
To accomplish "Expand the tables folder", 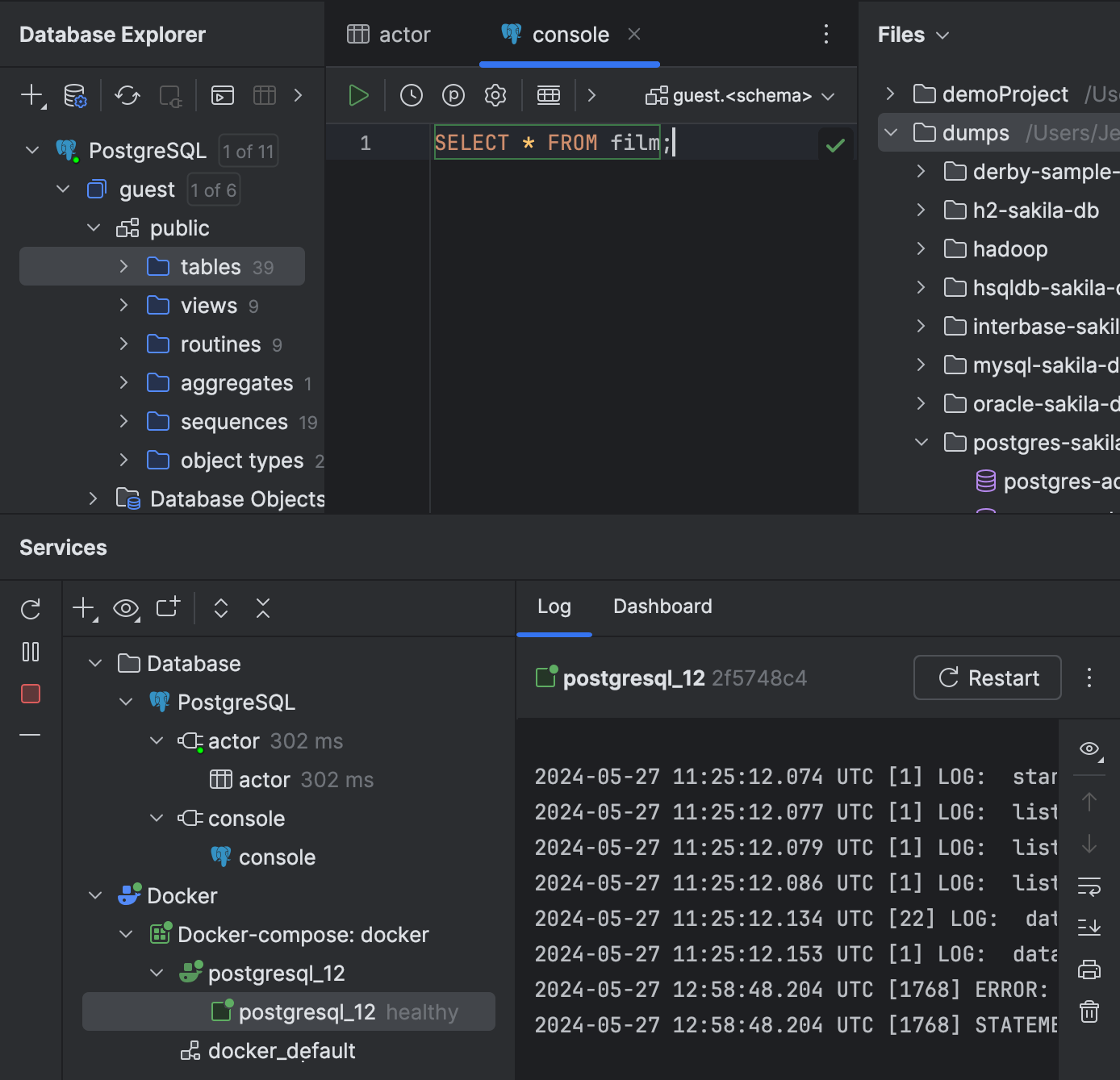I will pyautogui.click(x=123, y=266).
